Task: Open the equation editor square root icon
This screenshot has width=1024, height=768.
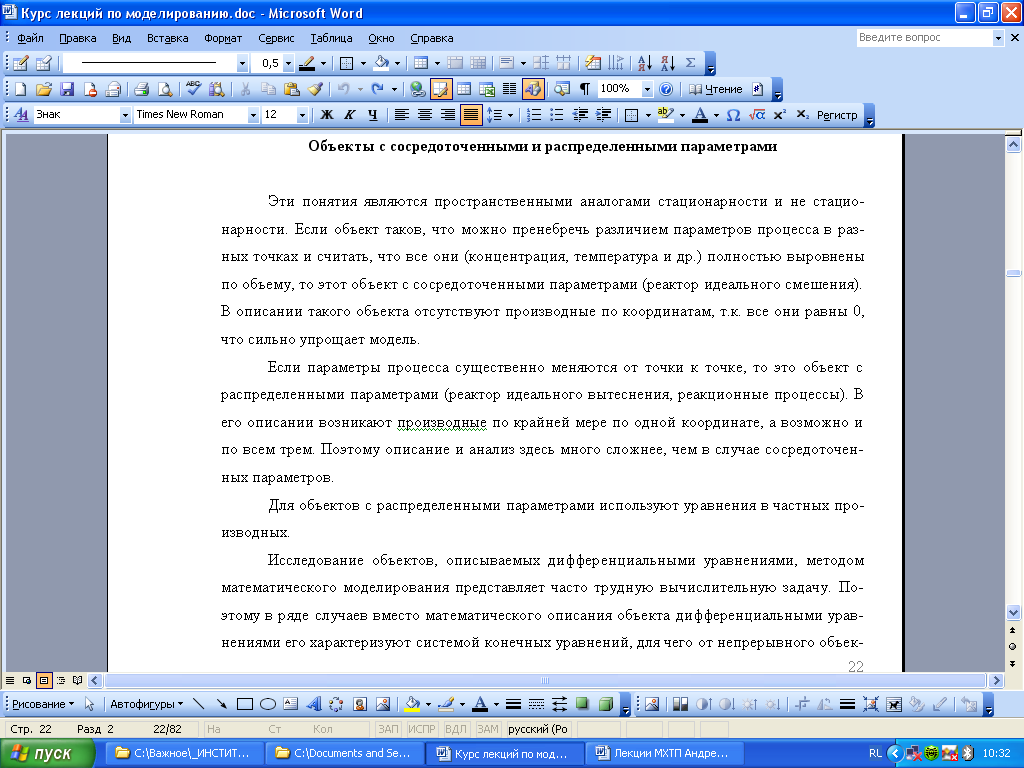Action: [756, 115]
